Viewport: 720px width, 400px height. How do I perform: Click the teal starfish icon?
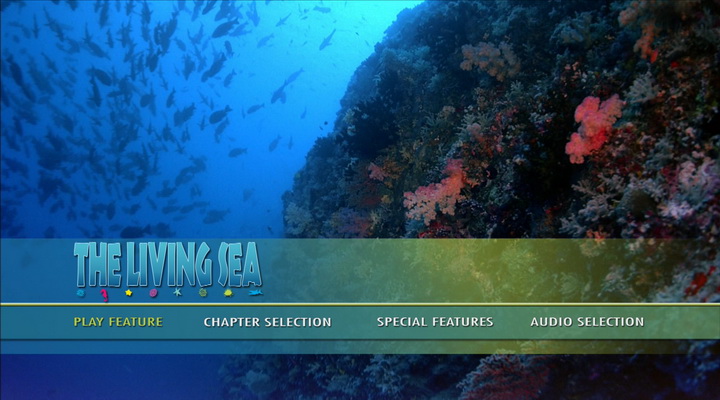tap(177, 292)
